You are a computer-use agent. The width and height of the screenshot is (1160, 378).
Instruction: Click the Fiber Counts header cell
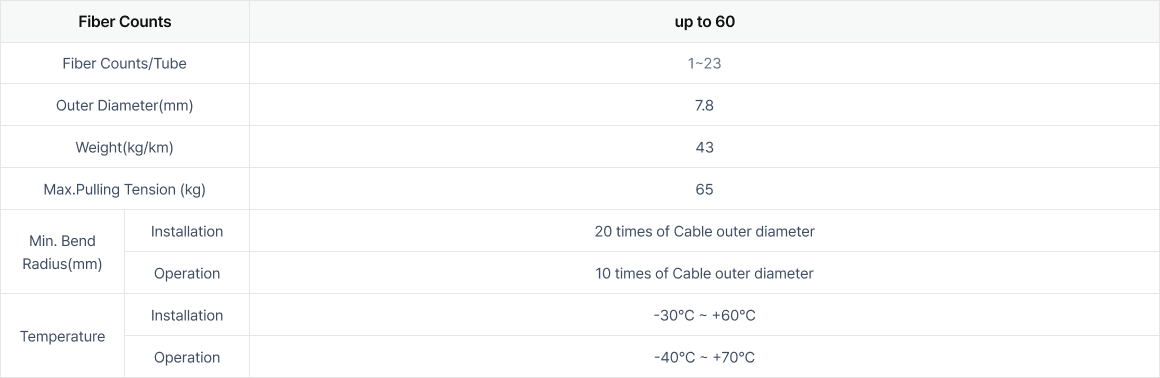pos(124,21)
